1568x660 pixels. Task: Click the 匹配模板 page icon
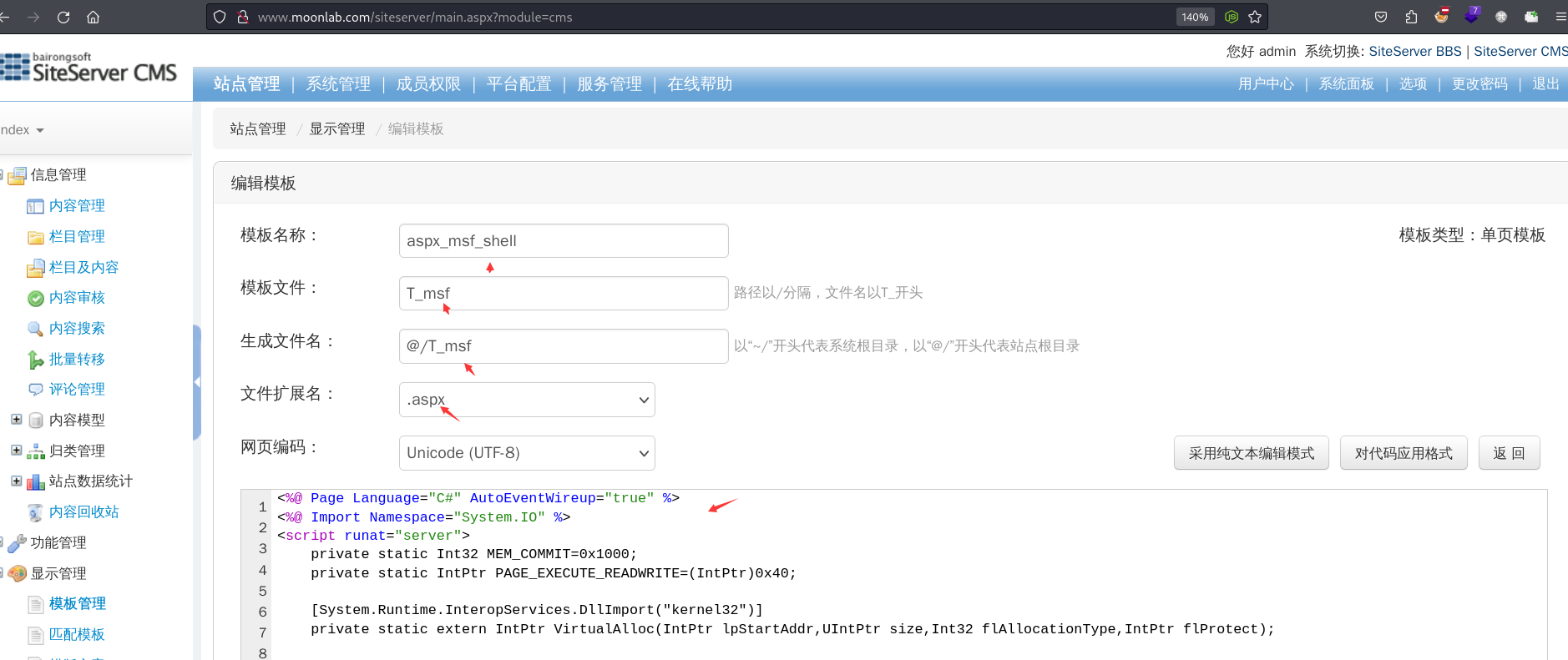35,635
